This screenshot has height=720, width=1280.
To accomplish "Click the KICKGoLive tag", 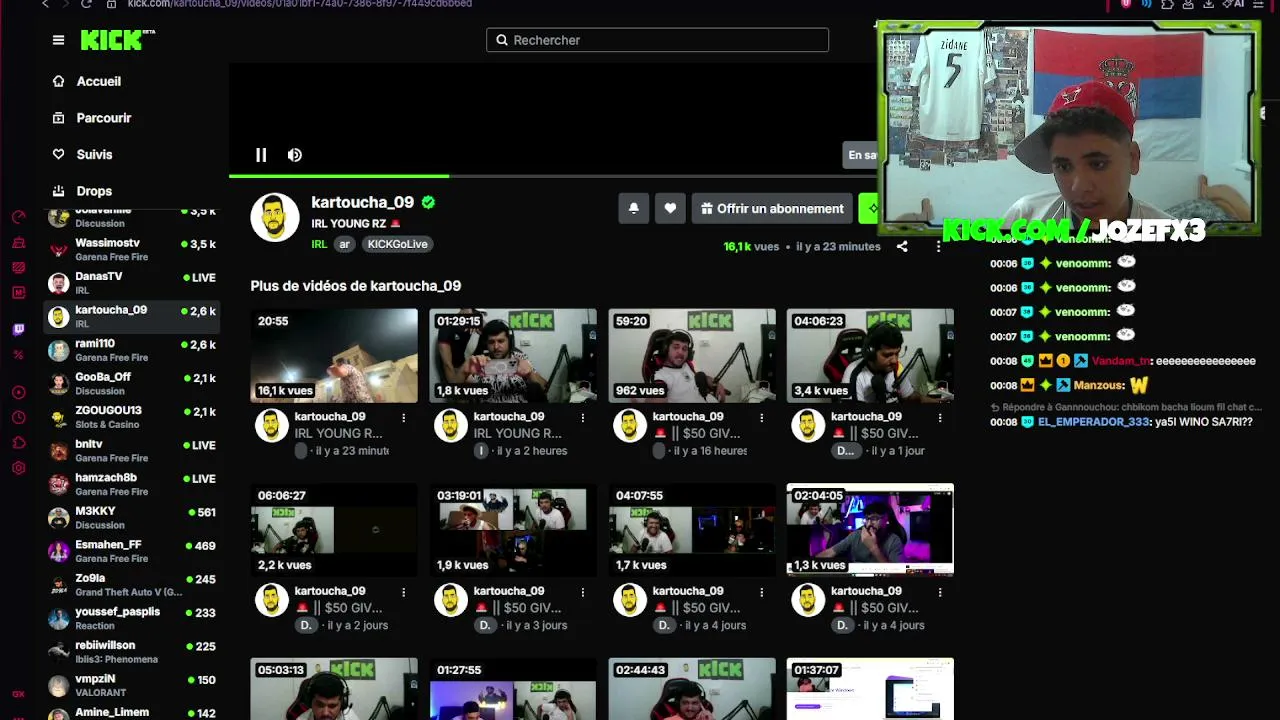I will [397, 244].
